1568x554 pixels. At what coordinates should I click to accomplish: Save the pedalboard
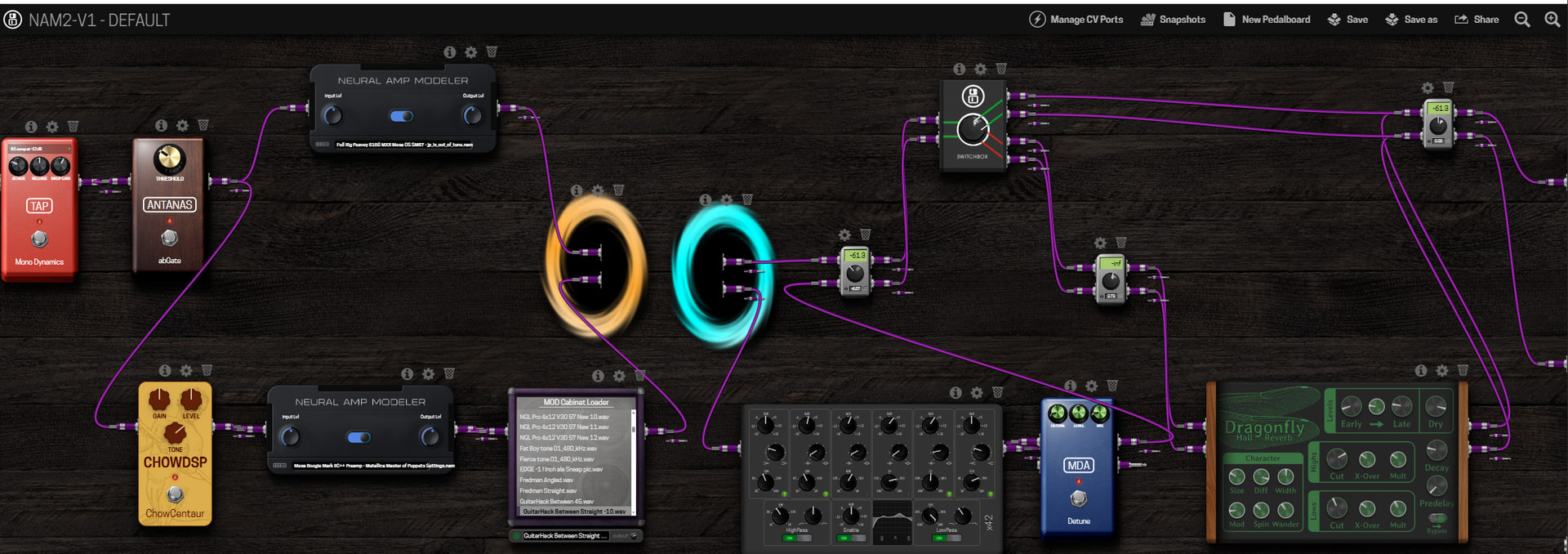tap(1347, 20)
